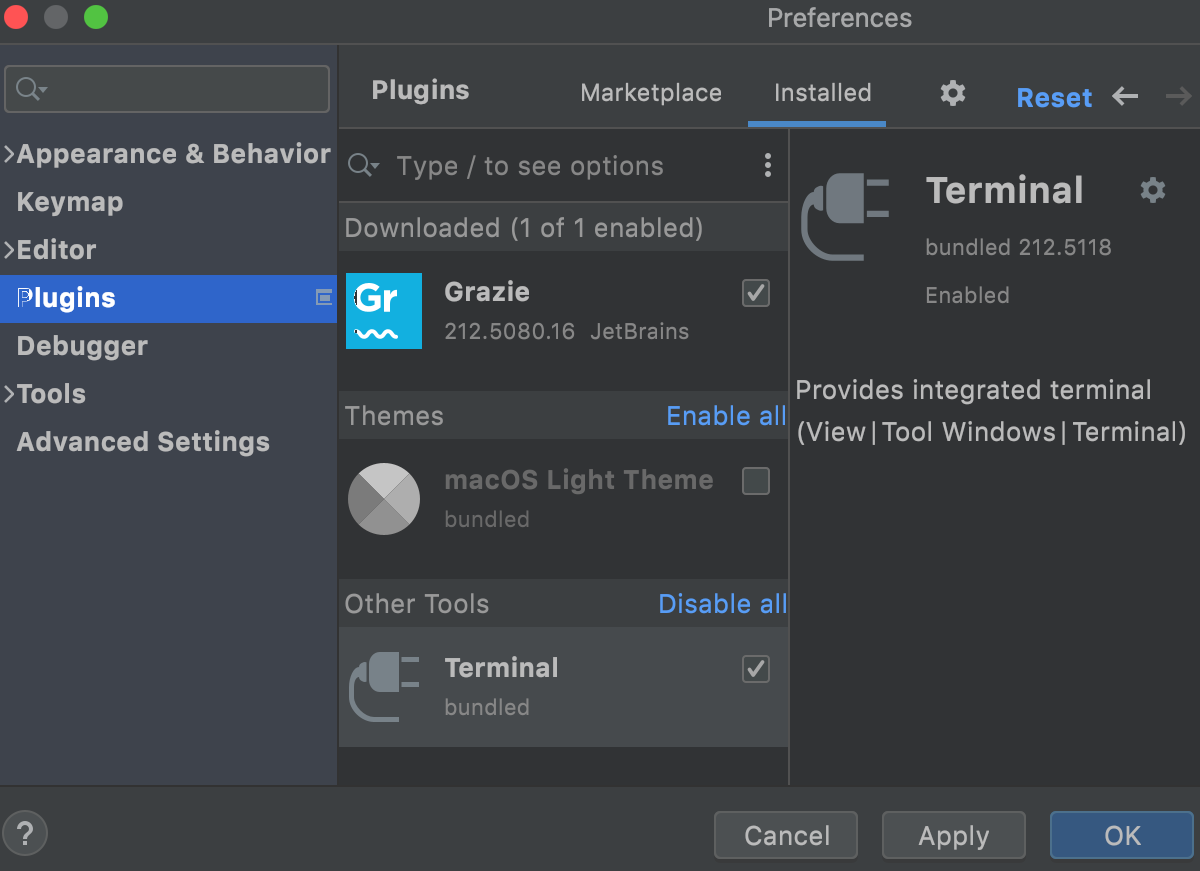Screen dimensions: 1200x871
Task: Disable the Grazie plugin checkbox
Action: 755,293
